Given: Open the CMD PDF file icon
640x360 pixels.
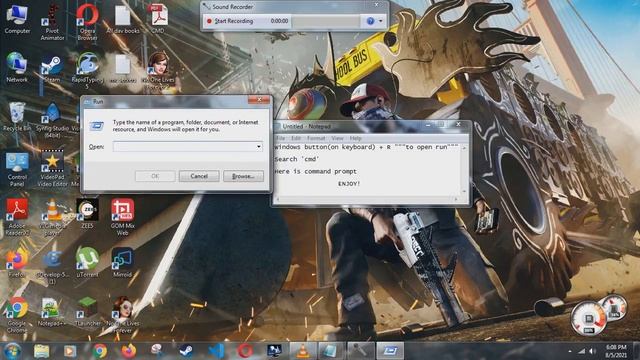Looking at the screenshot, I should point(158,19).
